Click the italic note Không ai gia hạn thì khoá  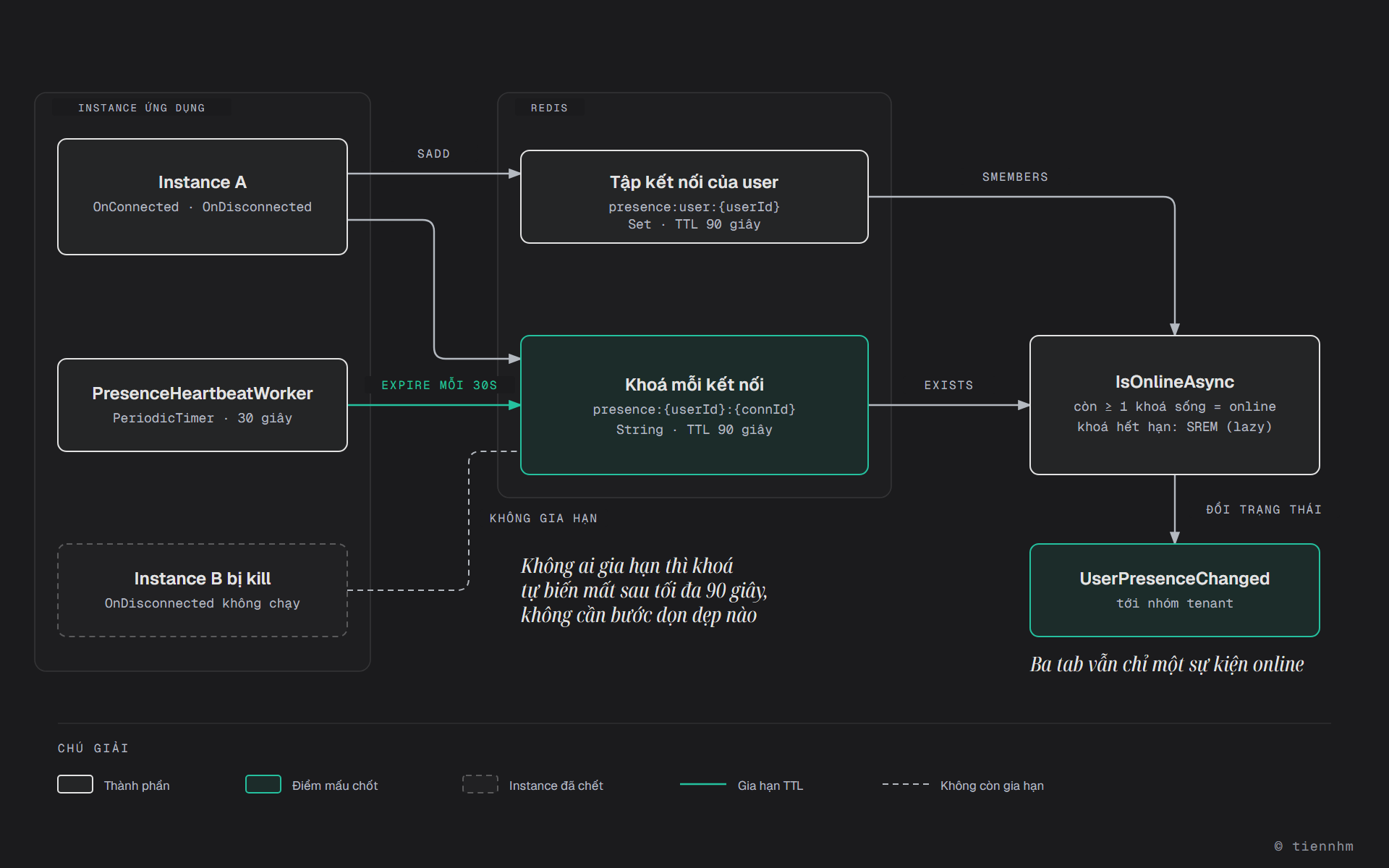coord(627,566)
